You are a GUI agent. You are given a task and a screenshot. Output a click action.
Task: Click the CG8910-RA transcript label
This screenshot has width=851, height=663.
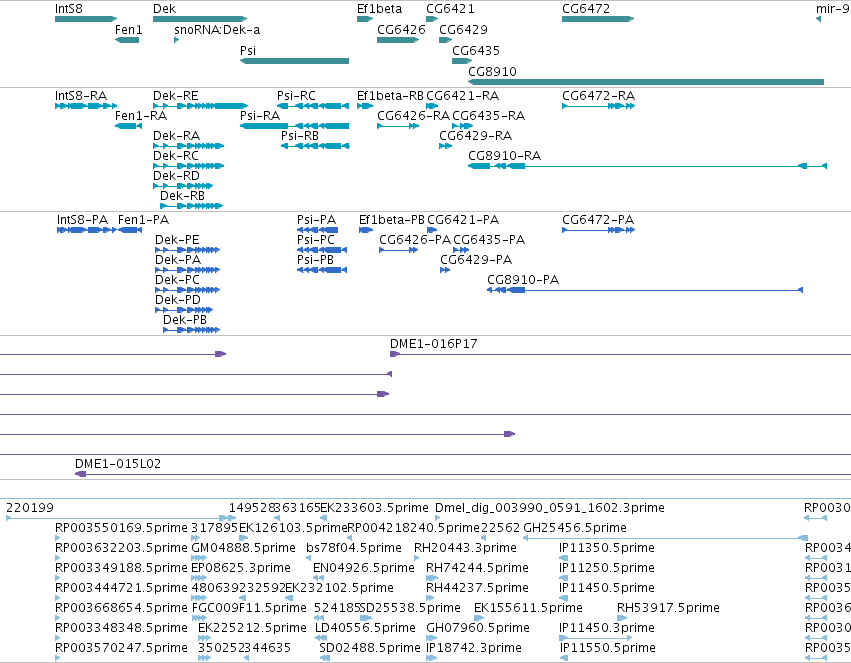tap(505, 156)
